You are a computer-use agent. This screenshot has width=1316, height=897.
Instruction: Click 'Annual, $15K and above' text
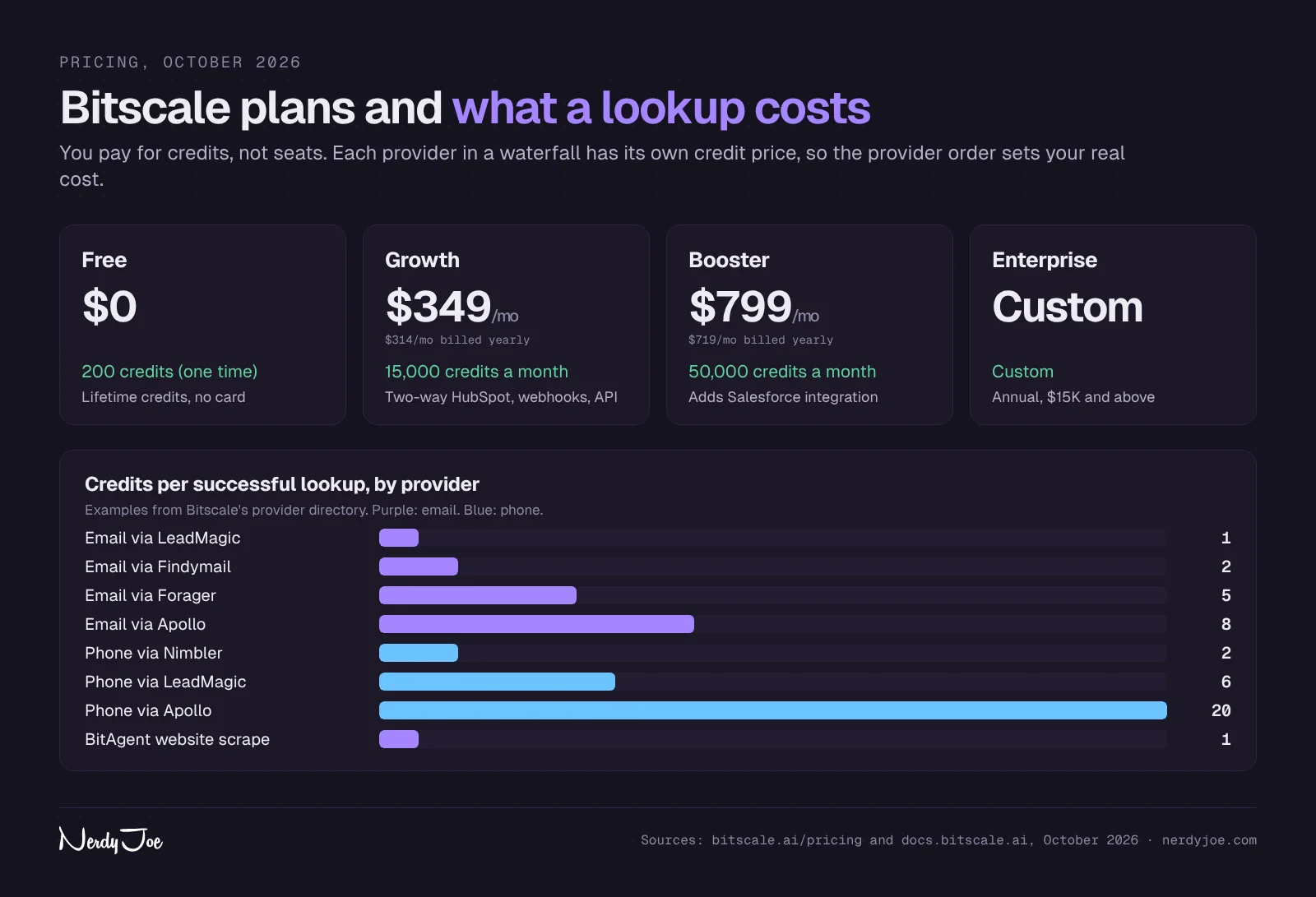[x=1073, y=397]
